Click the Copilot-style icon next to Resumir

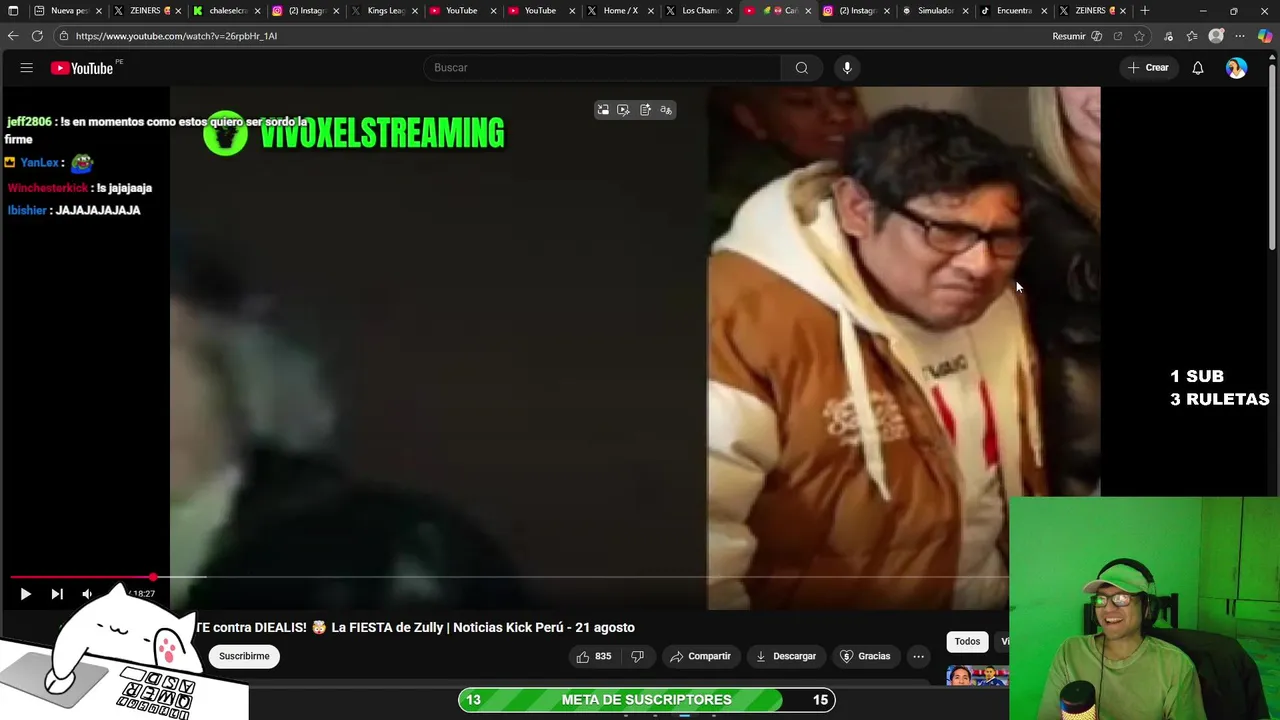1097,36
